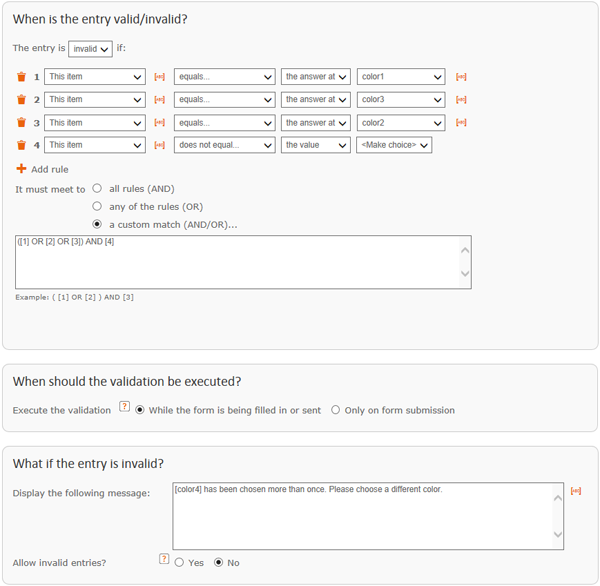This screenshot has width=600, height=586.
Task: Open rule 3 the answer at dropdown
Action: coord(316,123)
